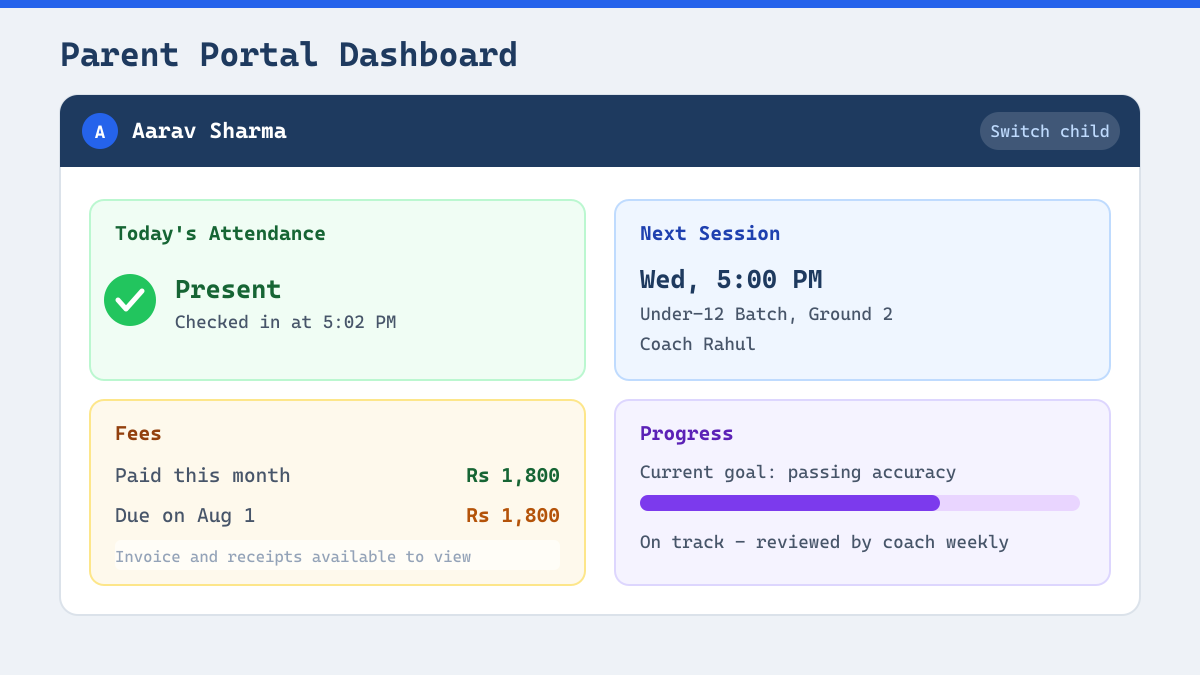
Task: Click the Coach Rahul text
Action: coord(698,344)
